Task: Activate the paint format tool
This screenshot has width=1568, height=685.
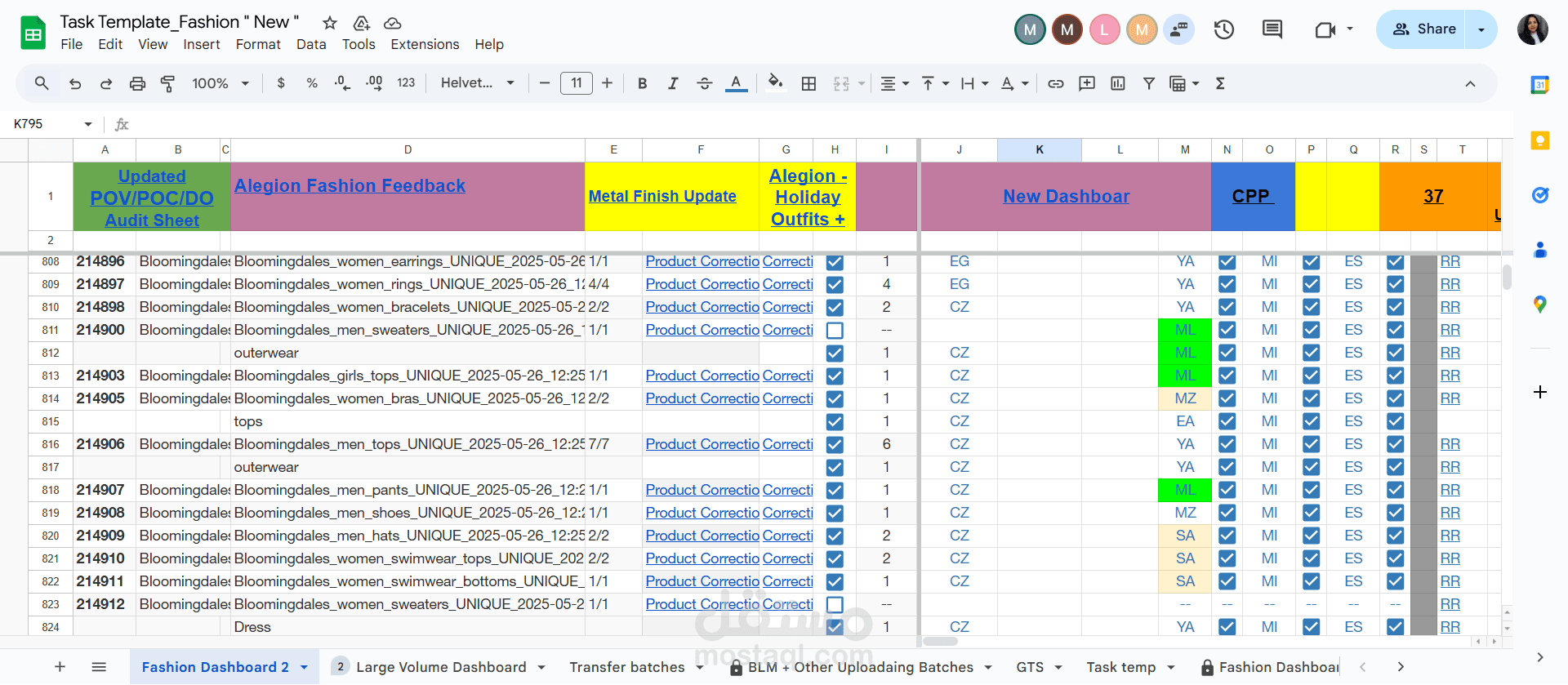Action: (x=168, y=83)
